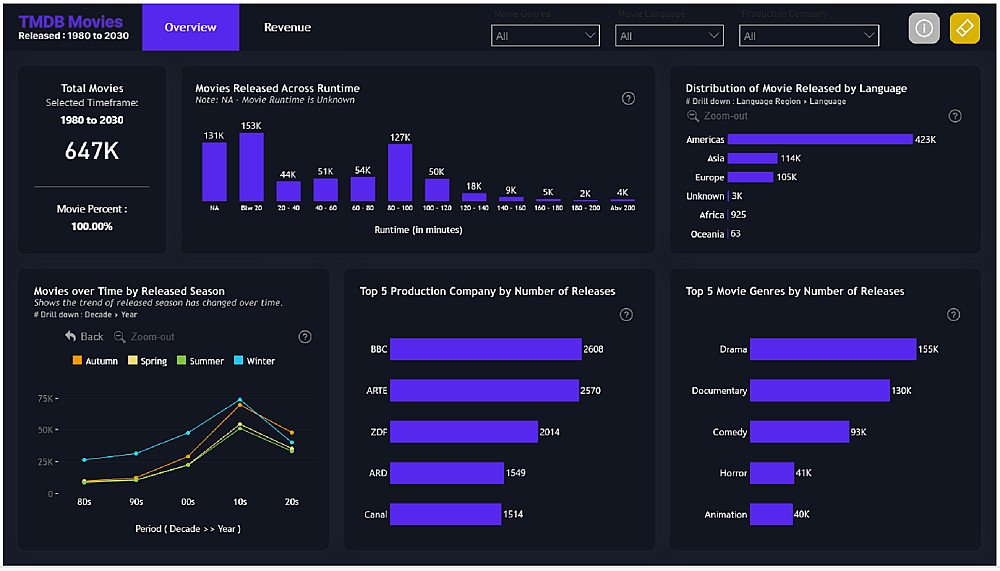
Task: Click the 423K Americas value label
Action: point(925,139)
